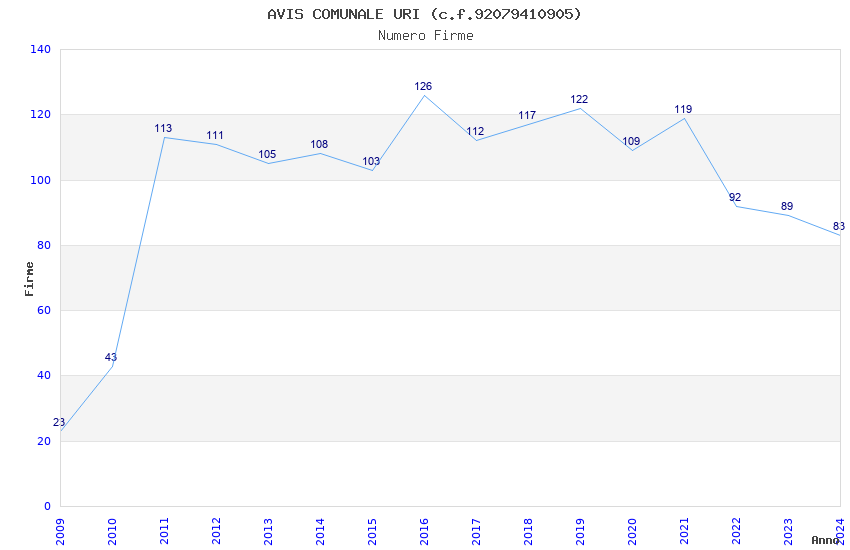Select data label 108 for 2014
Viewport: 850px width, 550px height.
[319, 144]
